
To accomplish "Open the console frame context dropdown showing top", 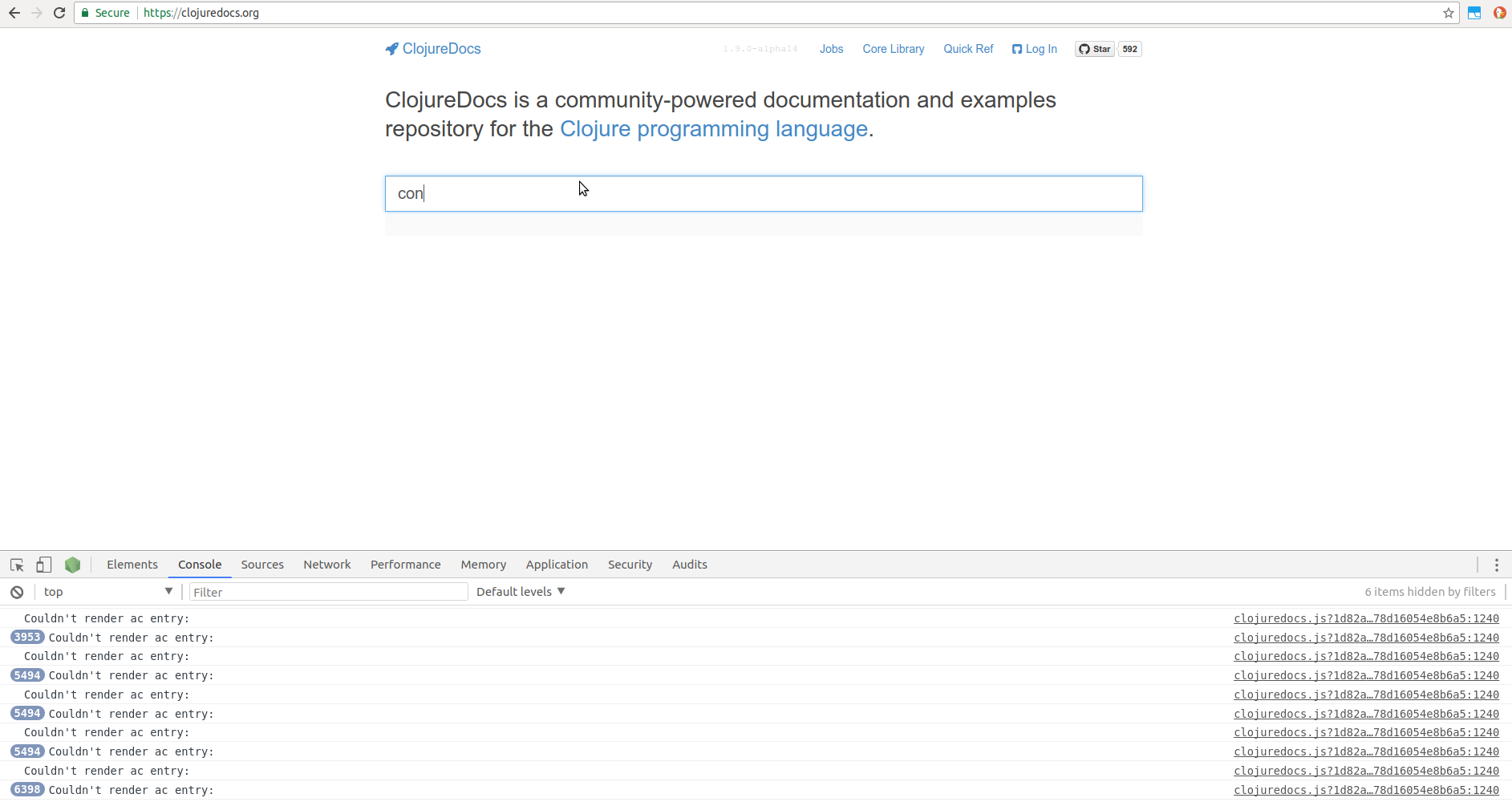I will (107, 592).
